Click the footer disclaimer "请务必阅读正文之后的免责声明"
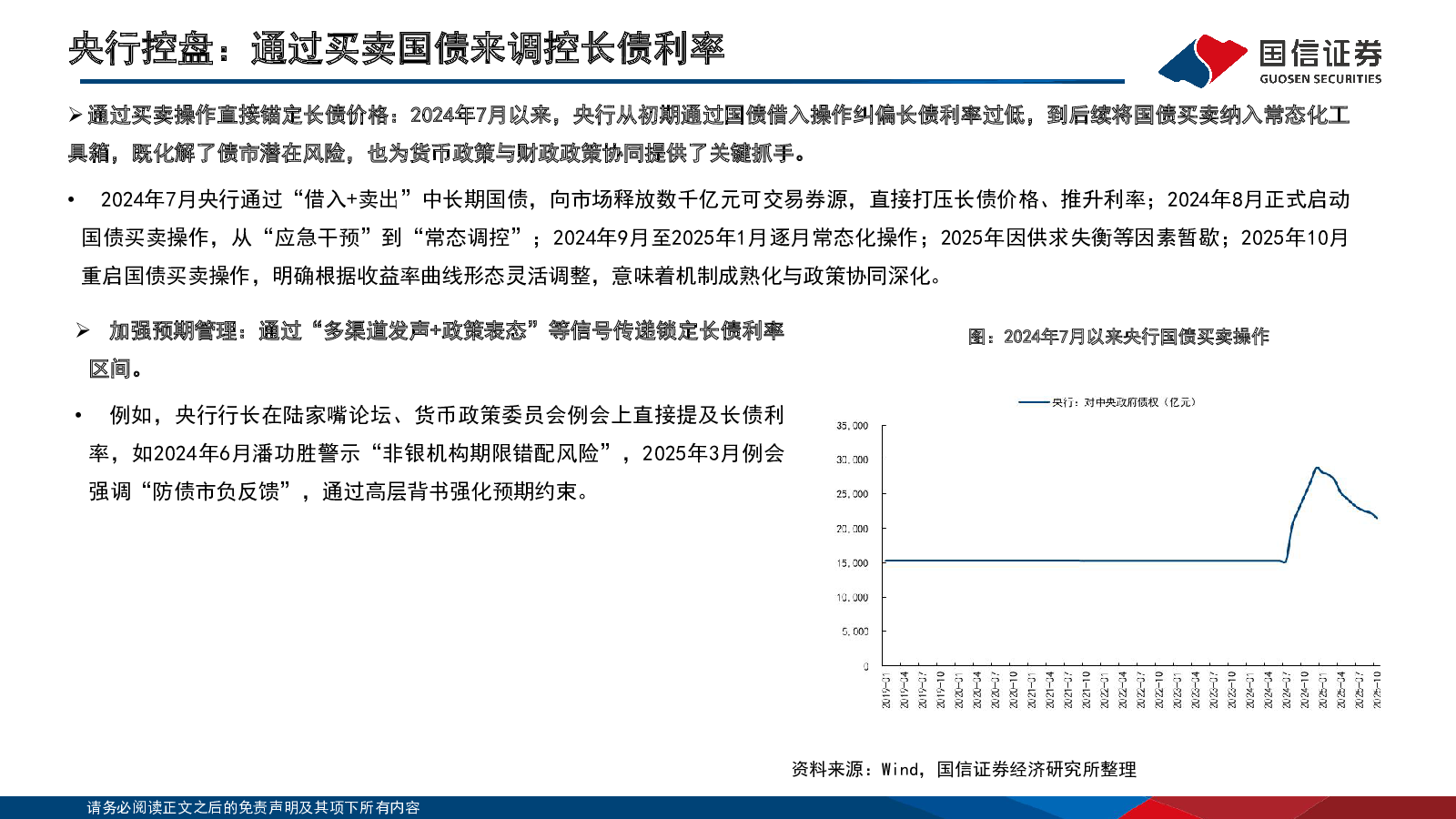Screen dimensions: 1456x819 point(253,808)
